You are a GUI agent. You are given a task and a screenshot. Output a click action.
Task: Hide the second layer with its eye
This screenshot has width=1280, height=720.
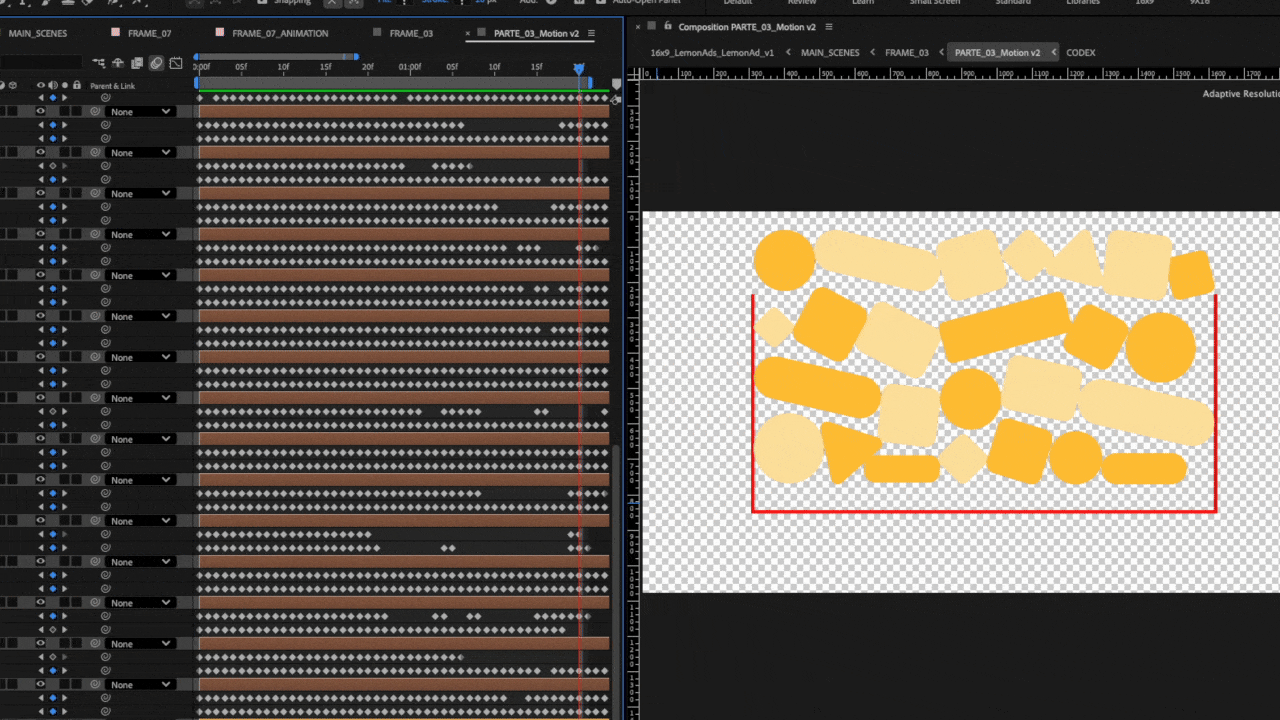[41, 152]
